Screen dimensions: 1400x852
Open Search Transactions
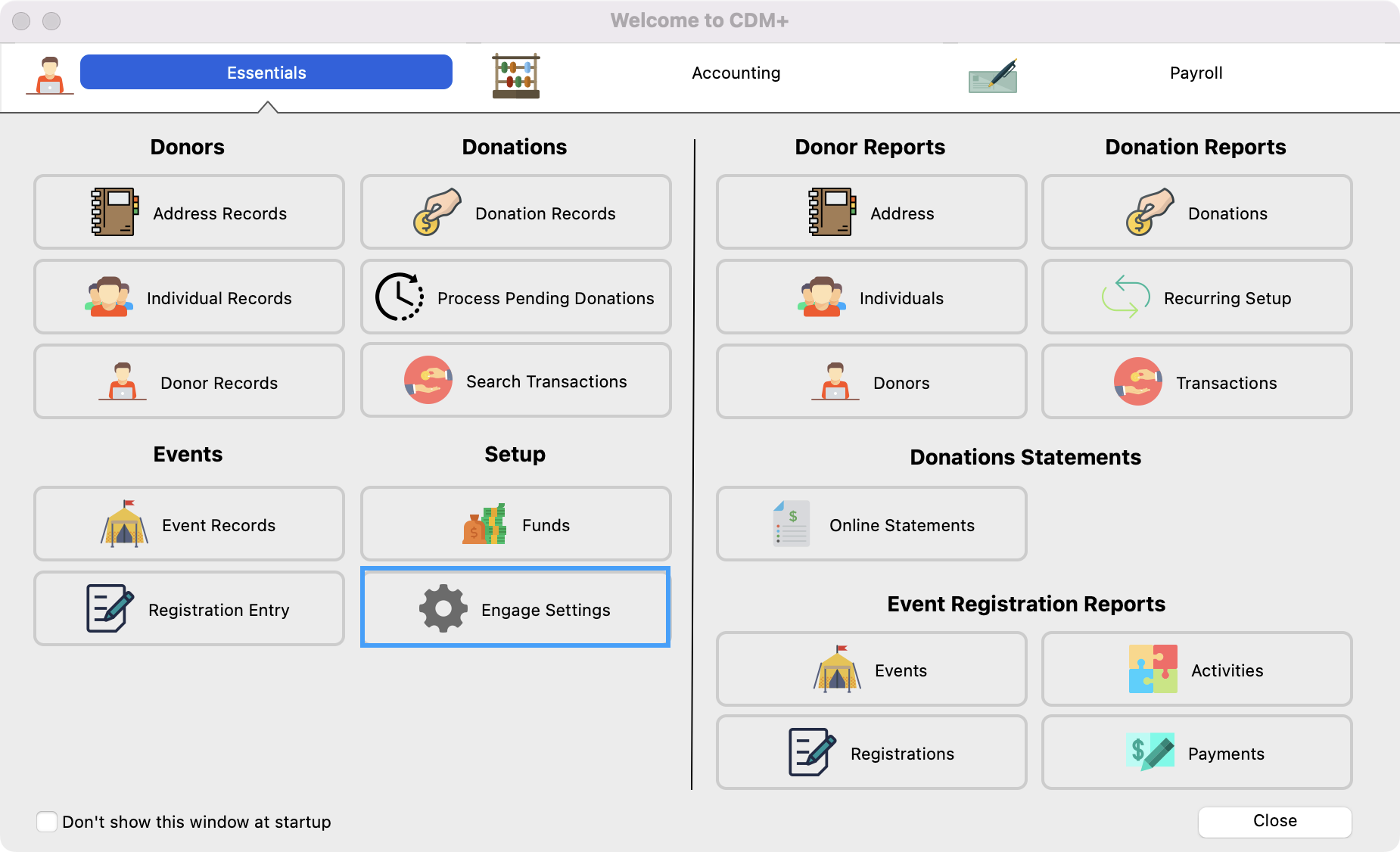(x=516, y=381)
